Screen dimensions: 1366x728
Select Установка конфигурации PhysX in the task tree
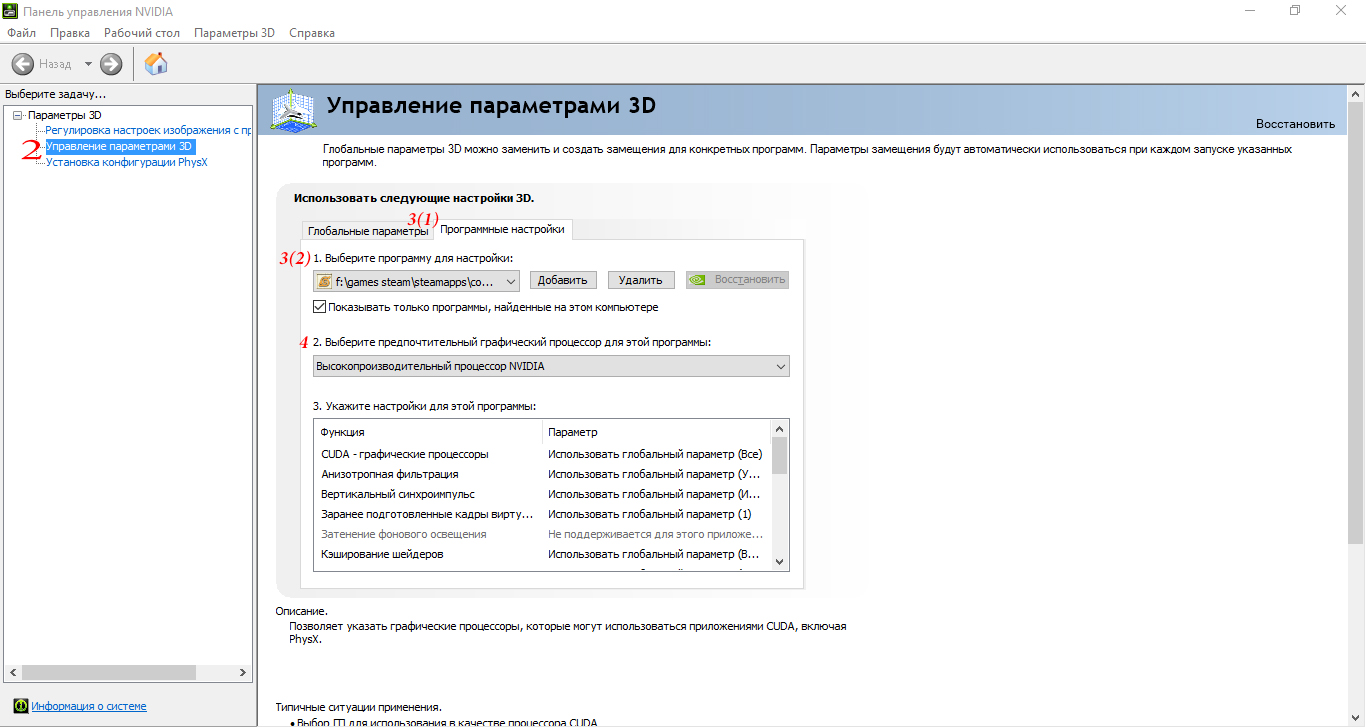tap(127, 162)
